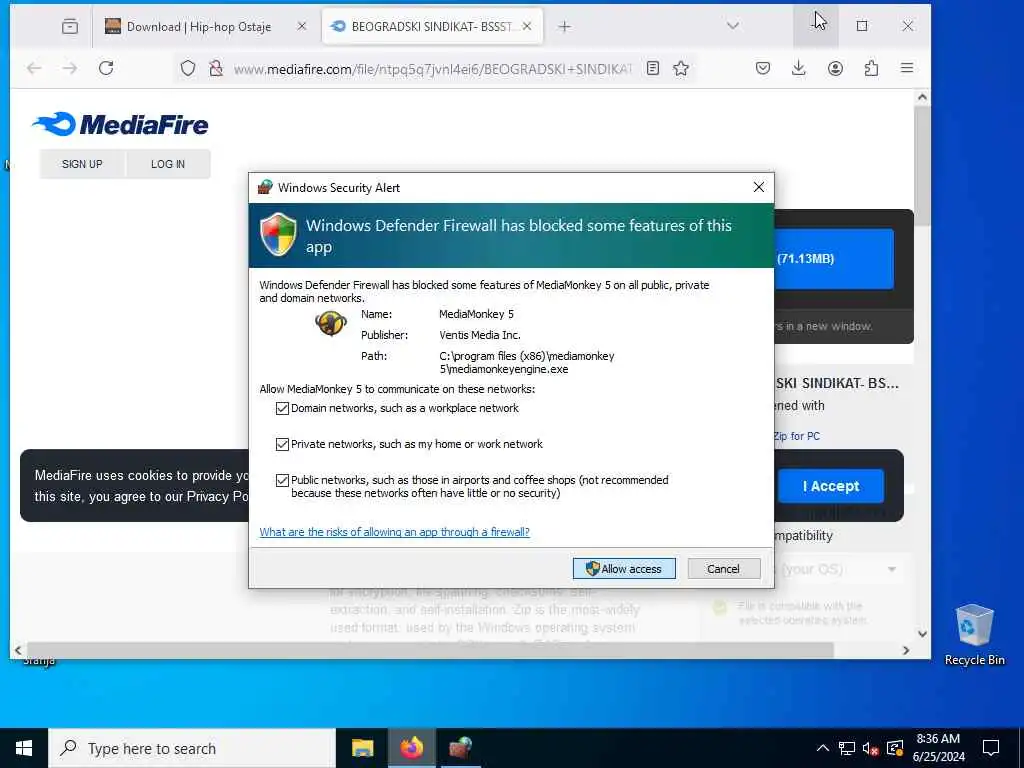Viewport: 1024px width, 768px height.
Task: Click the MediaFire logo
Action: click(x=121, y=124)
